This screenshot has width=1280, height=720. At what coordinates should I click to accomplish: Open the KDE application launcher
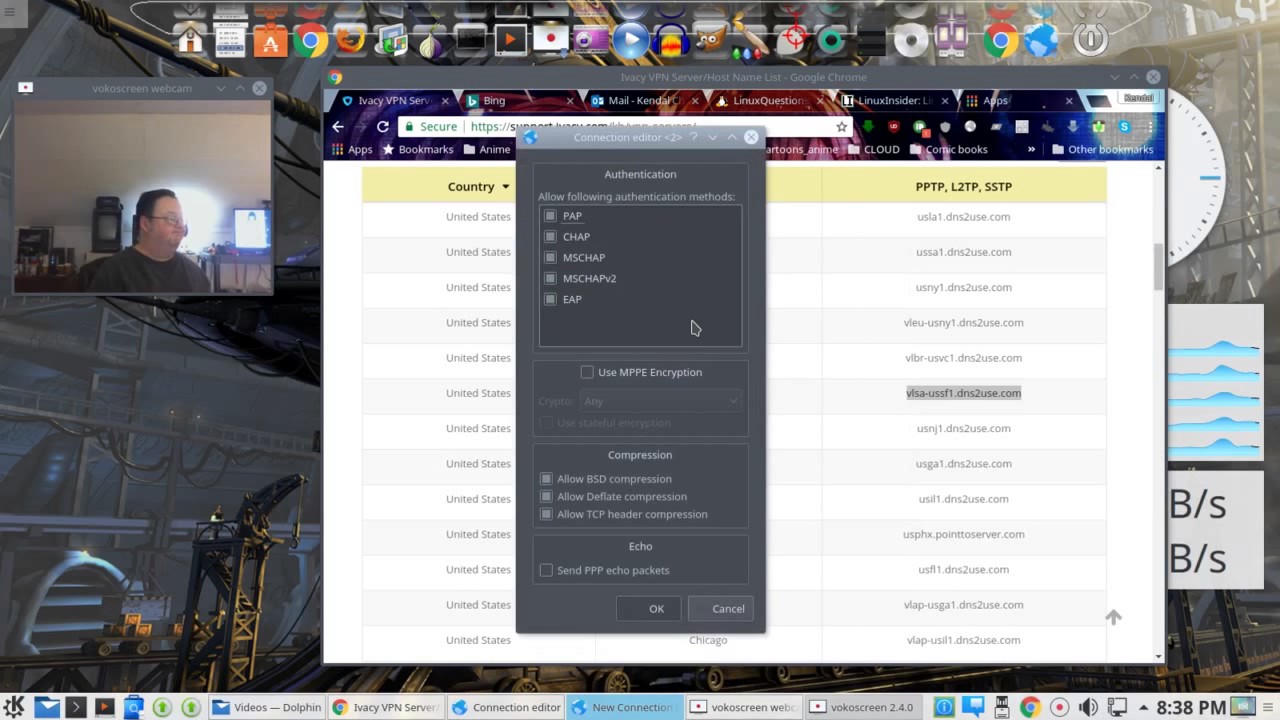click(x=14, y=707)
